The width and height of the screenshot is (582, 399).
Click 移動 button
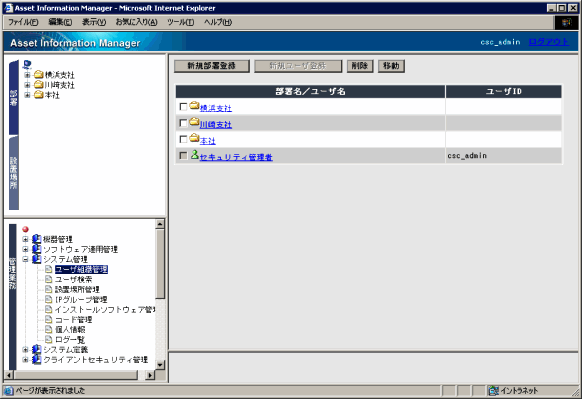coord(391,66)
